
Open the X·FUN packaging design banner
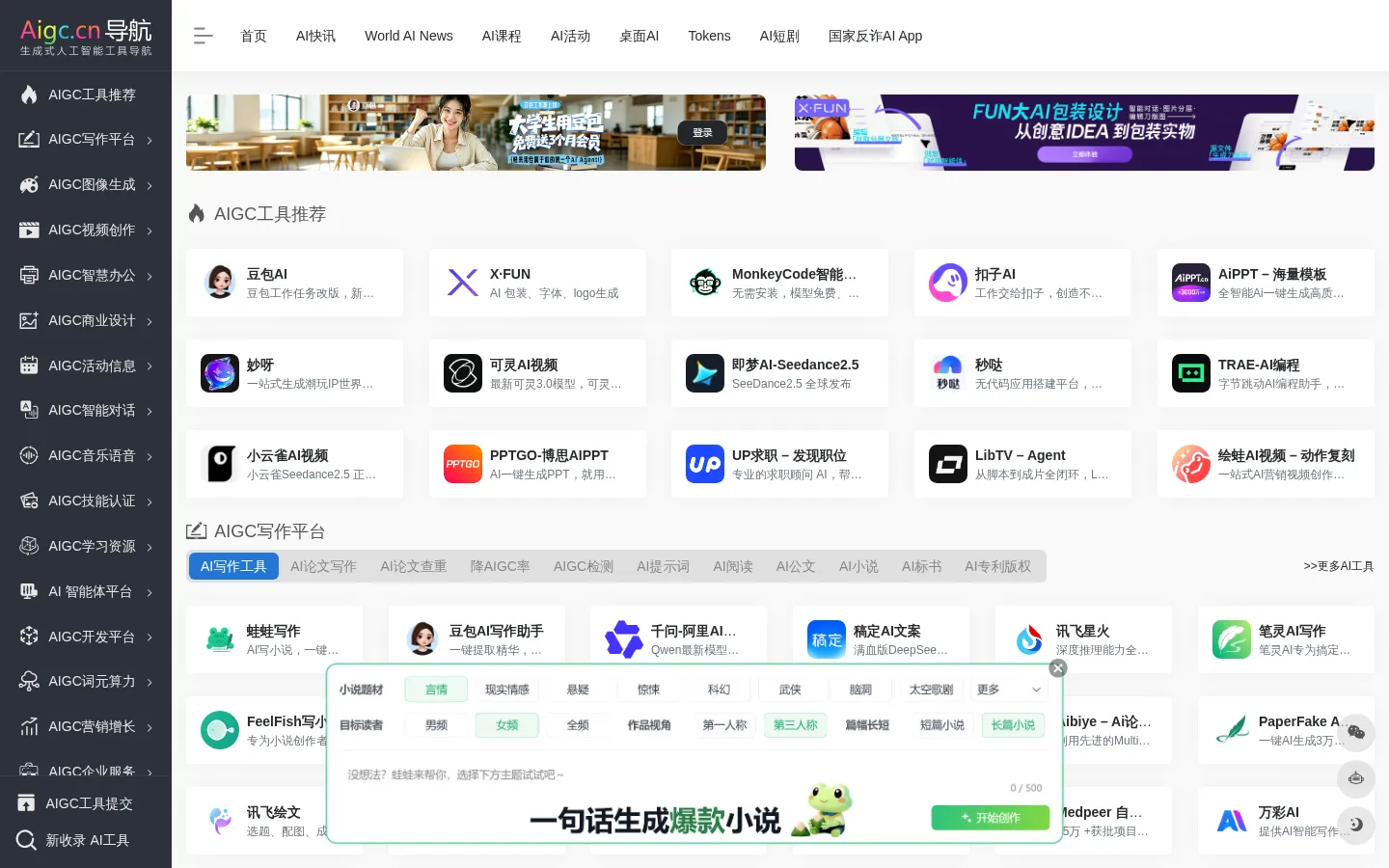click(x=1084, y=132)
